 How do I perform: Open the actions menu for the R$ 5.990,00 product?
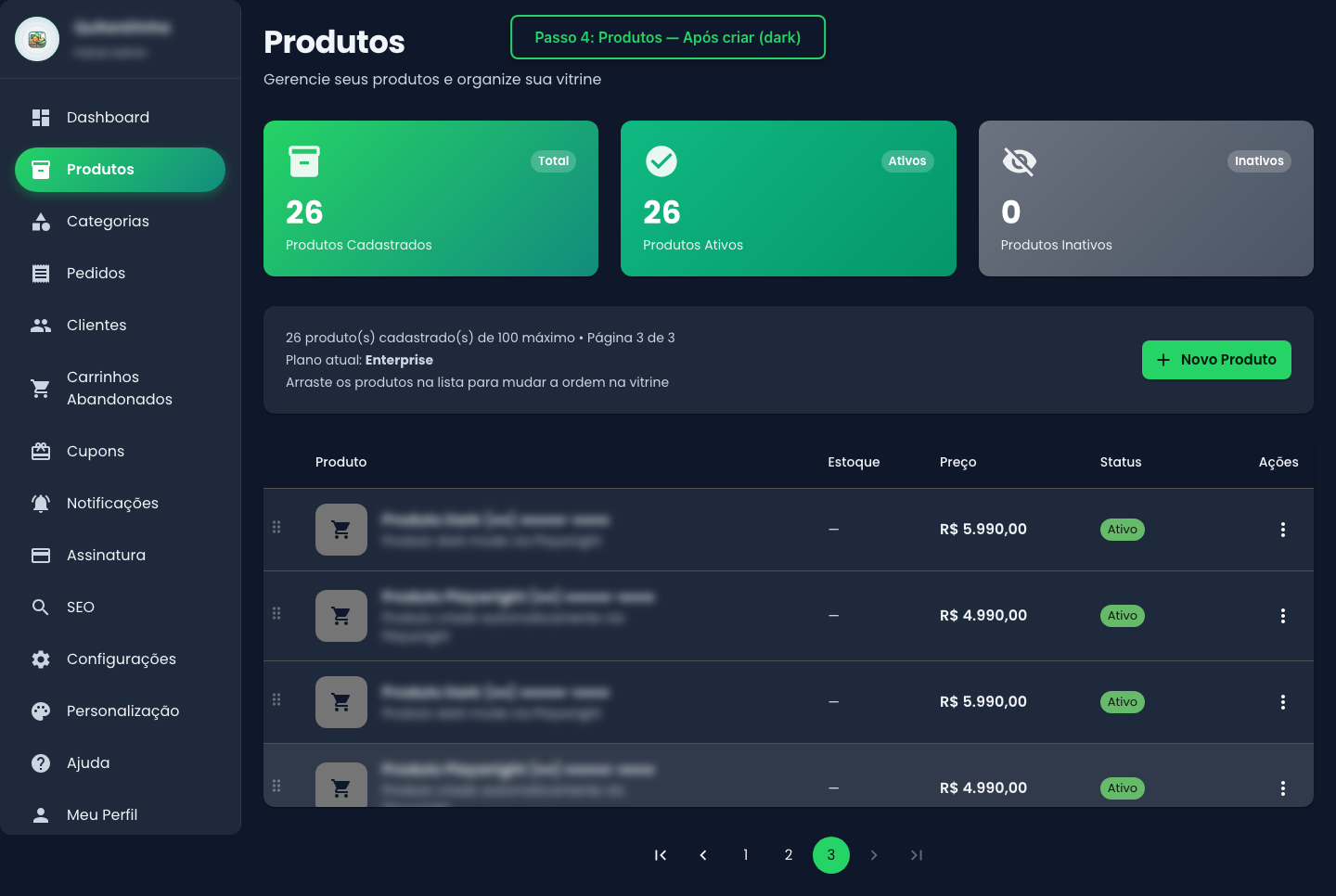[x=1283, y=529]
